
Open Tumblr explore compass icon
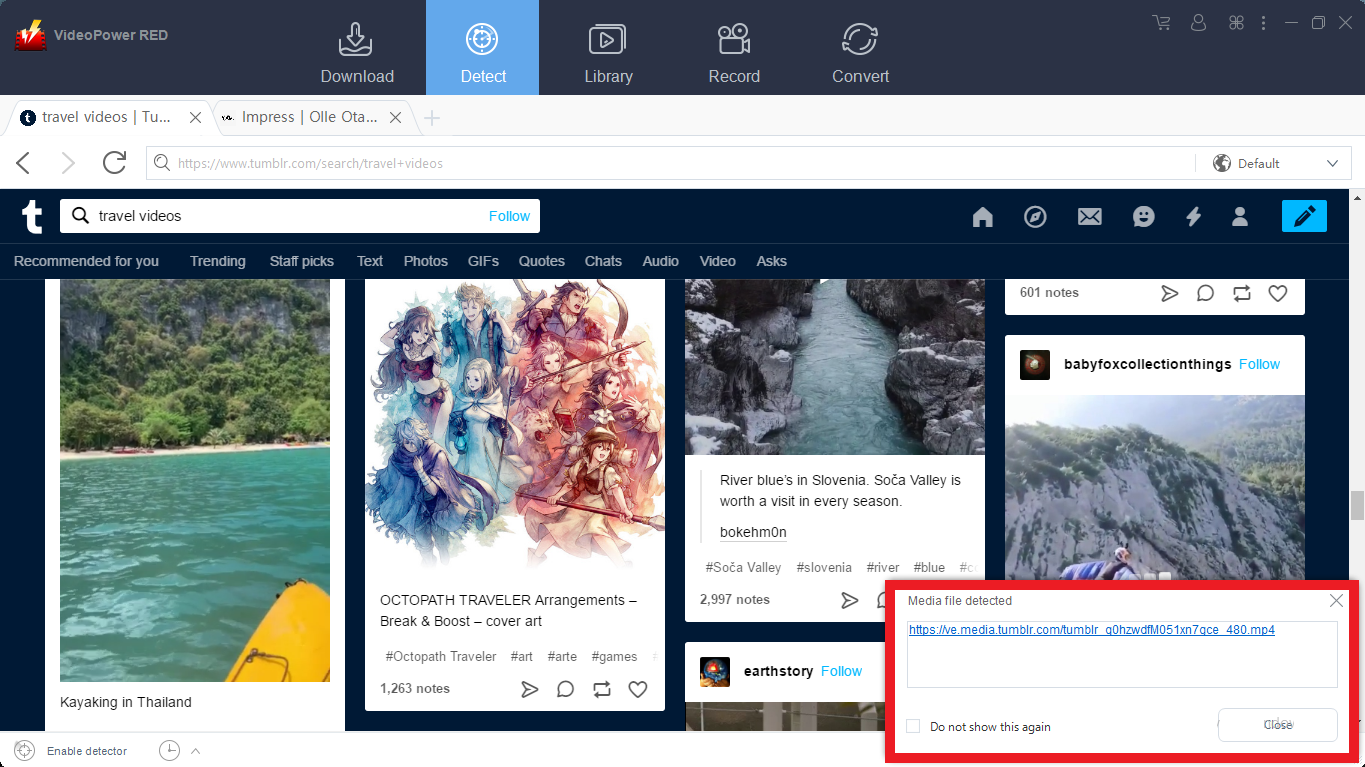[x=1035, y=217]
